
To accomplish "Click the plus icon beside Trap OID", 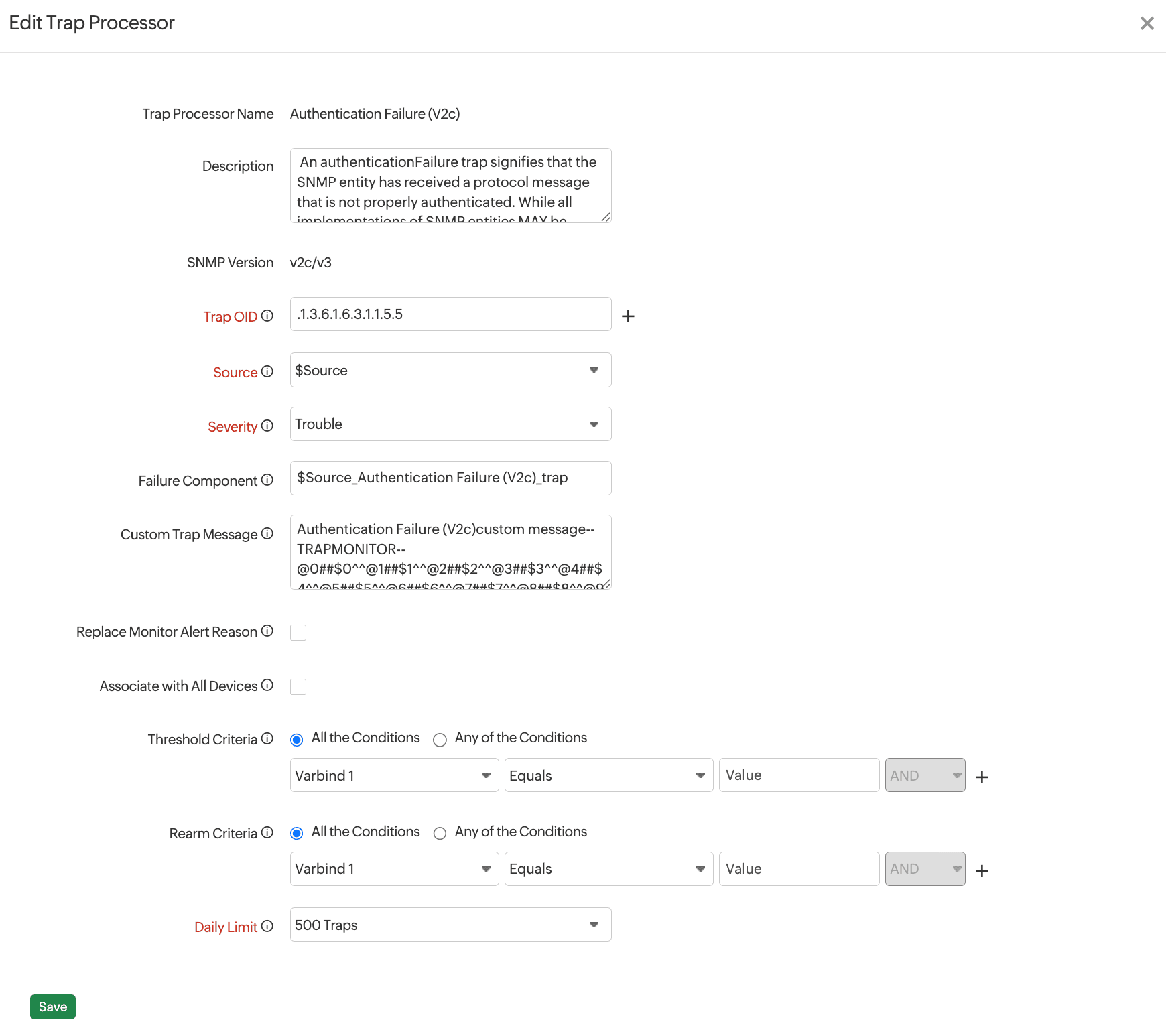I will tap(628, 316).
